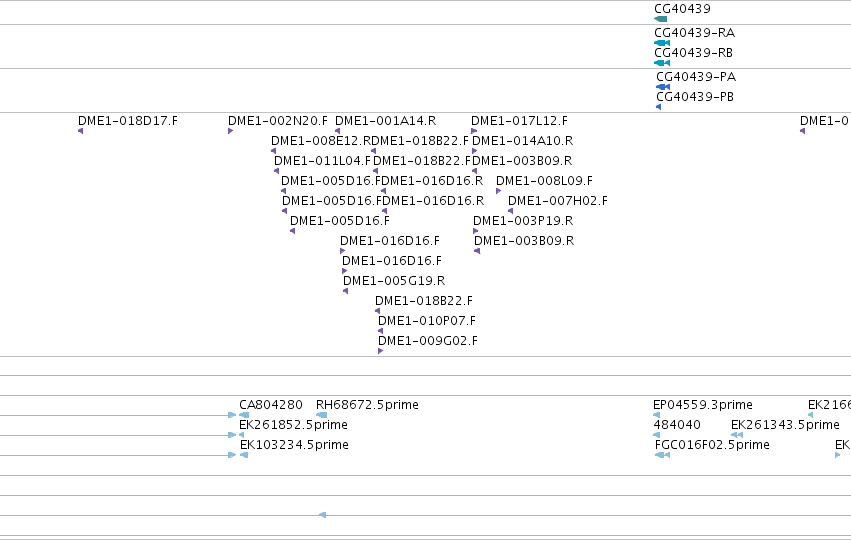Open the DME1-003P19.R feature label
851x540 pixels.
tap(523, 221)
